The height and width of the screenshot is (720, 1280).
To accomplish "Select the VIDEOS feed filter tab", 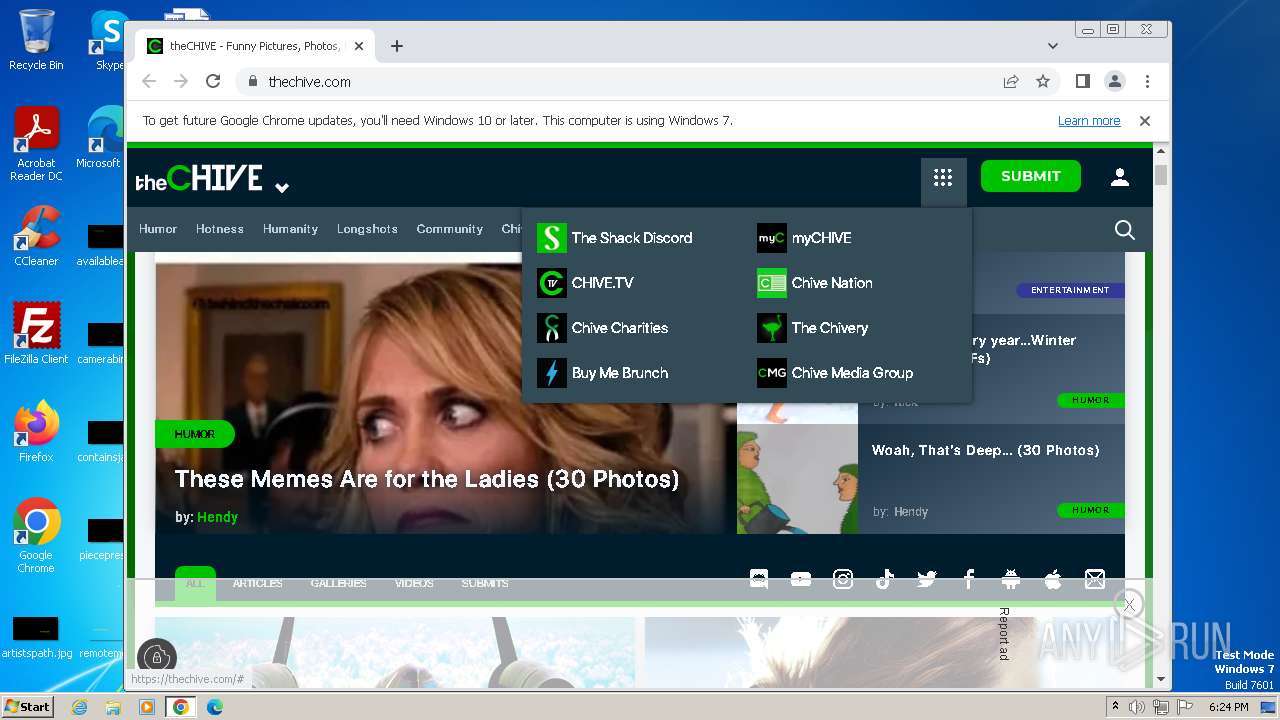I will (414, 583).
